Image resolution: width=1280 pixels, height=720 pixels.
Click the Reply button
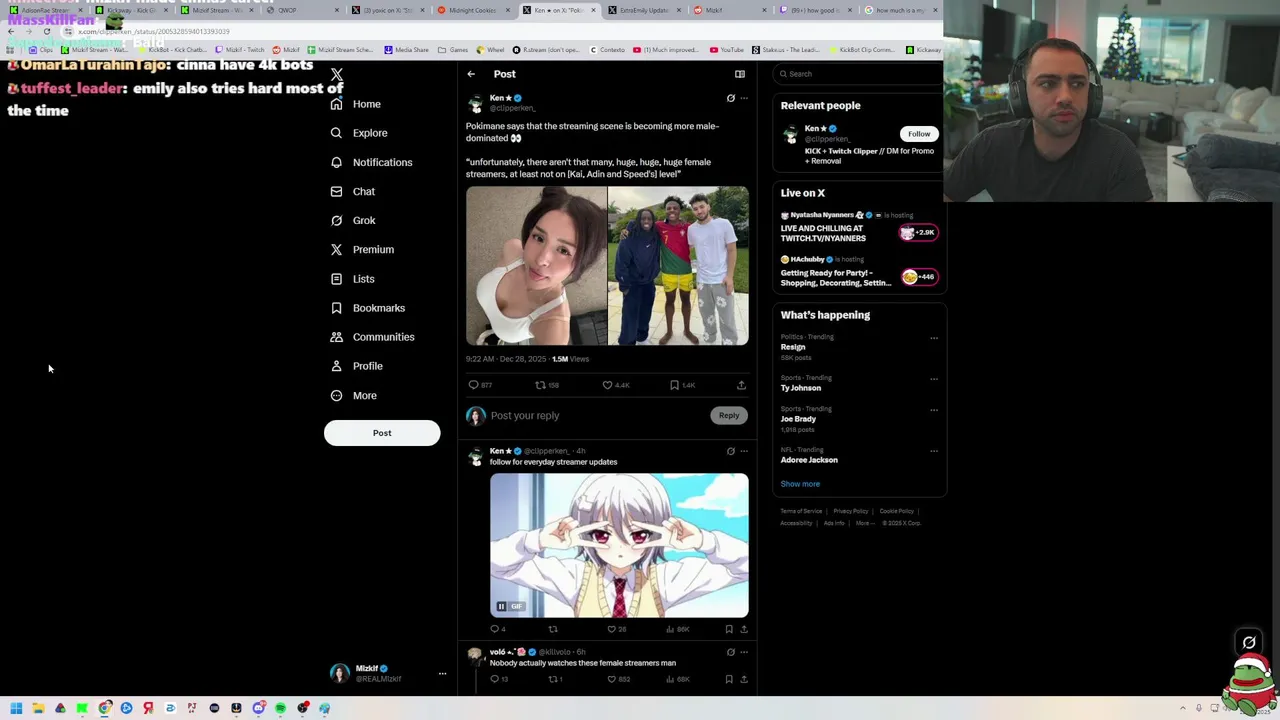(729, 416)
